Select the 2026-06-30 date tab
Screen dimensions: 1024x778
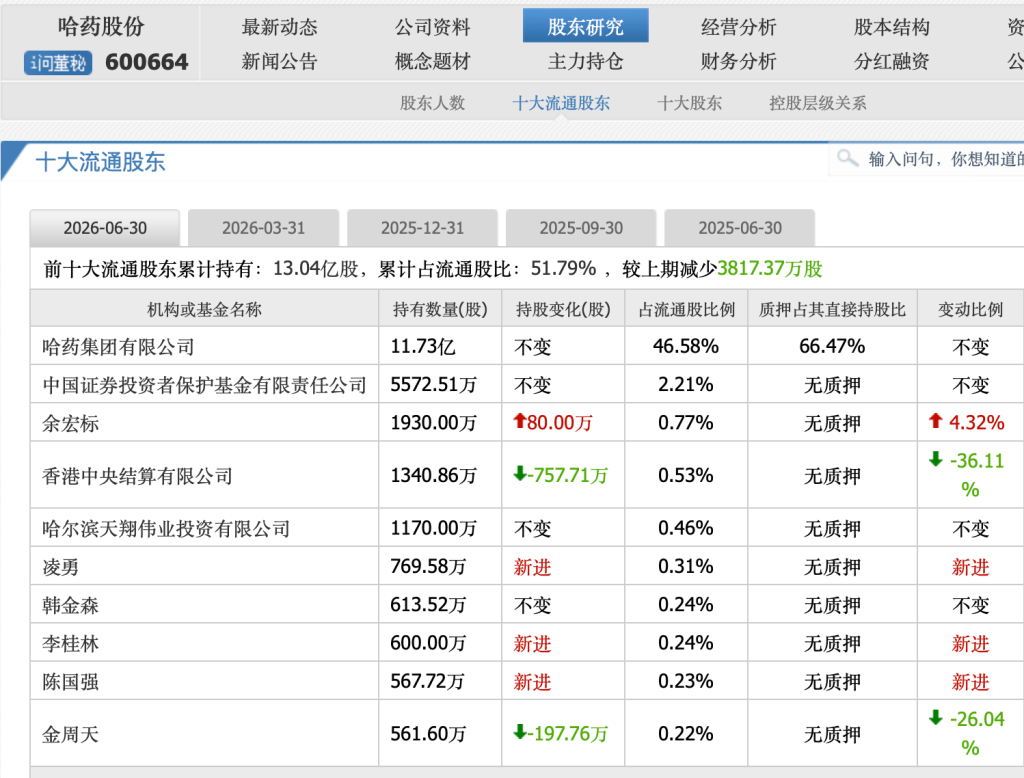(x=104, y=228)
